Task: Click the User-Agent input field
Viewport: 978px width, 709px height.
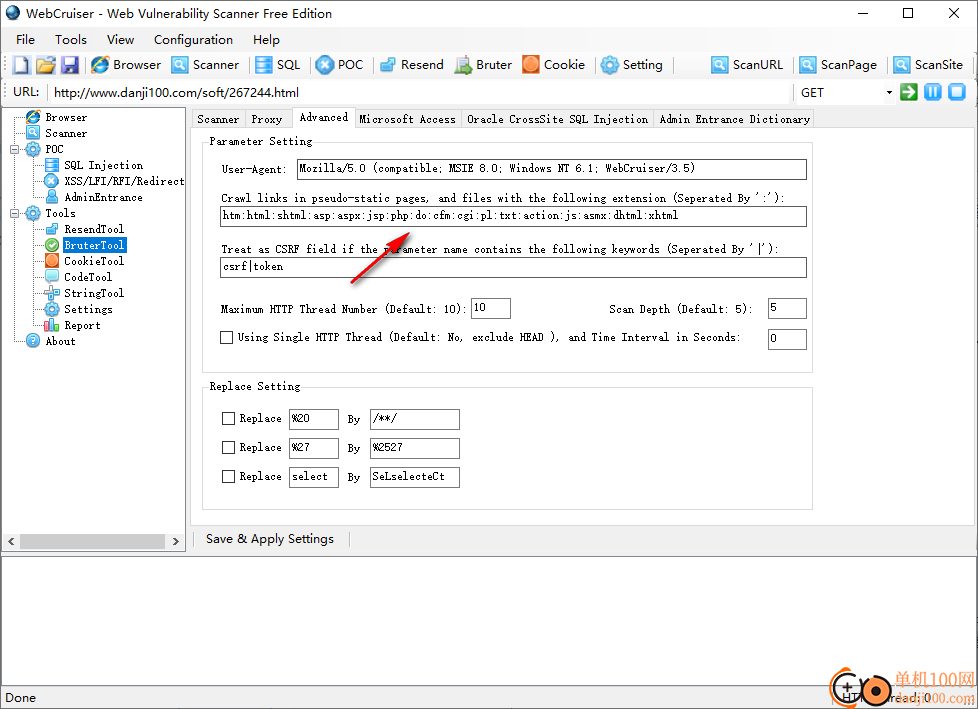Action: point(552,169)
